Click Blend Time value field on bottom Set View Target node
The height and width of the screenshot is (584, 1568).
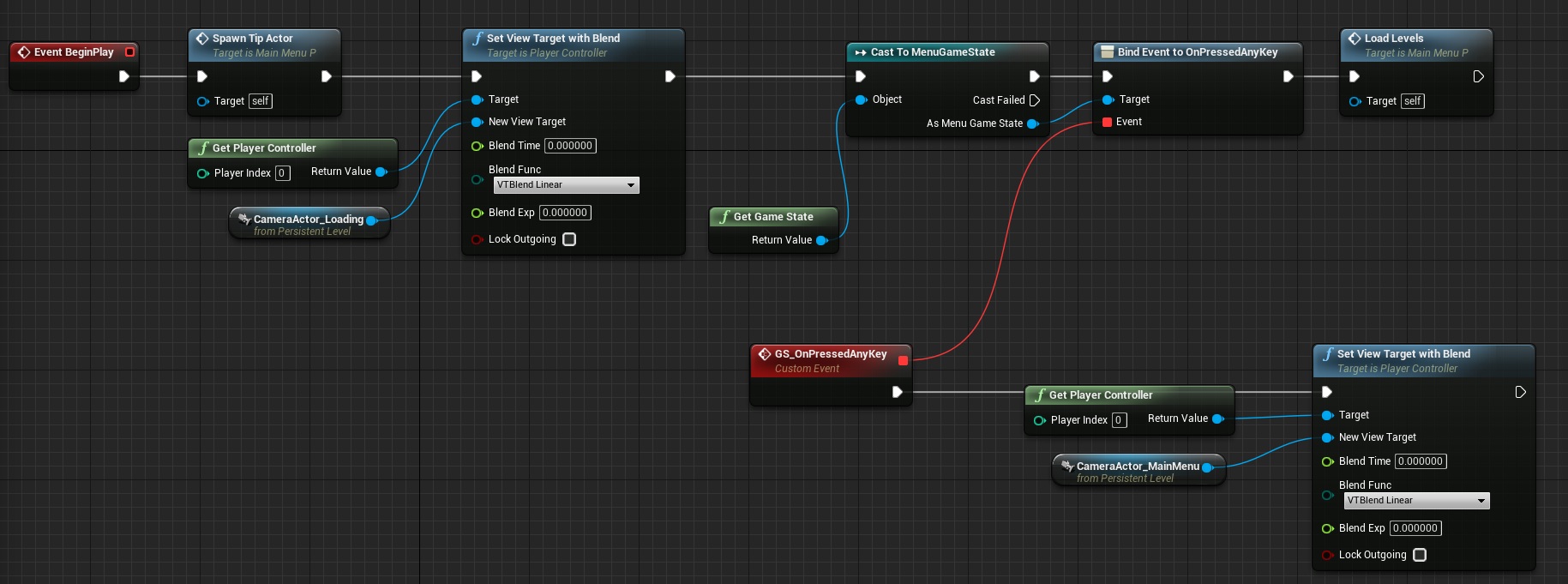(1421, 461)
